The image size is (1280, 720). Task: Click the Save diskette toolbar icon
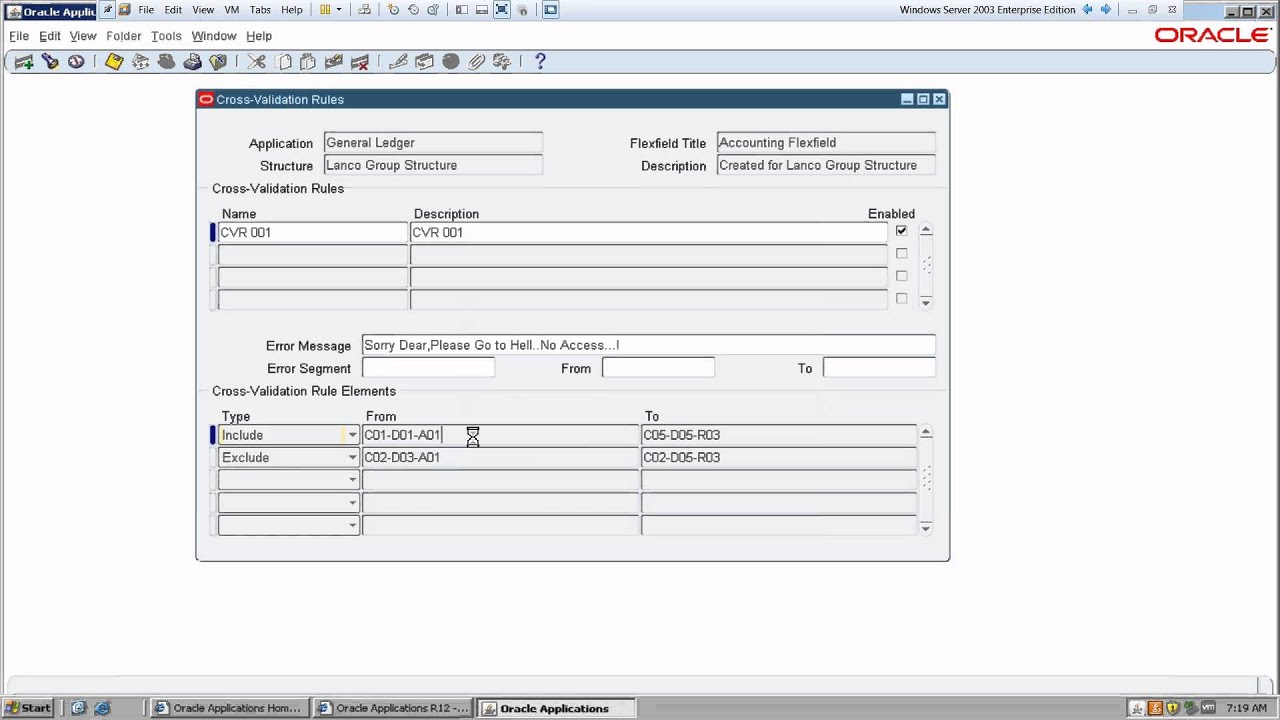114,62
